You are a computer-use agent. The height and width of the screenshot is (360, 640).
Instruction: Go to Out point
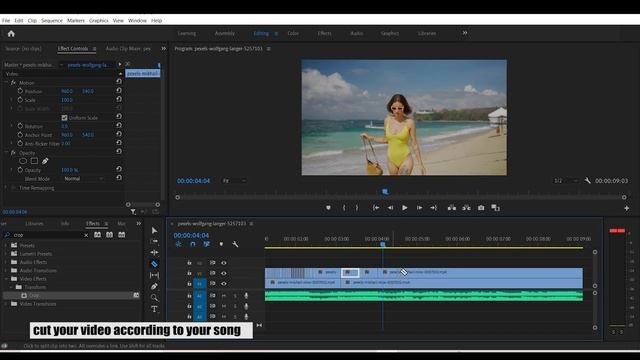pos(433,208)
